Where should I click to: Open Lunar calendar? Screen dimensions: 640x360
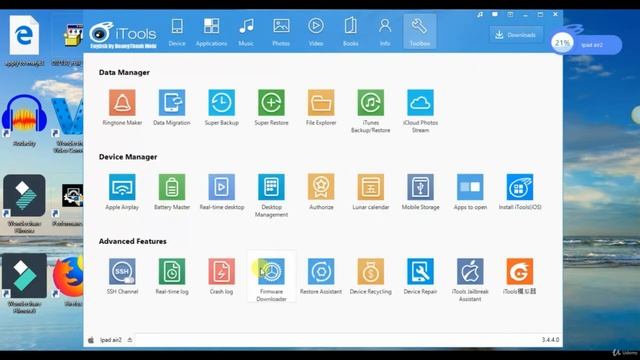coord(371,187)
